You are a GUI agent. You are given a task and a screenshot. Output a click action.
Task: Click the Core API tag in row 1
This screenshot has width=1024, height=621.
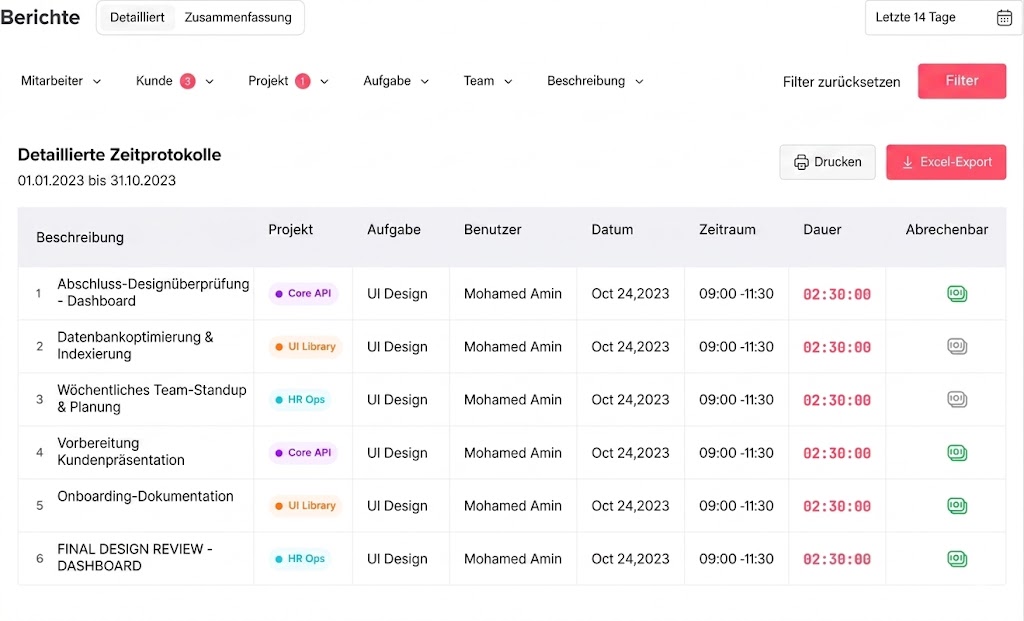[303, 294]
